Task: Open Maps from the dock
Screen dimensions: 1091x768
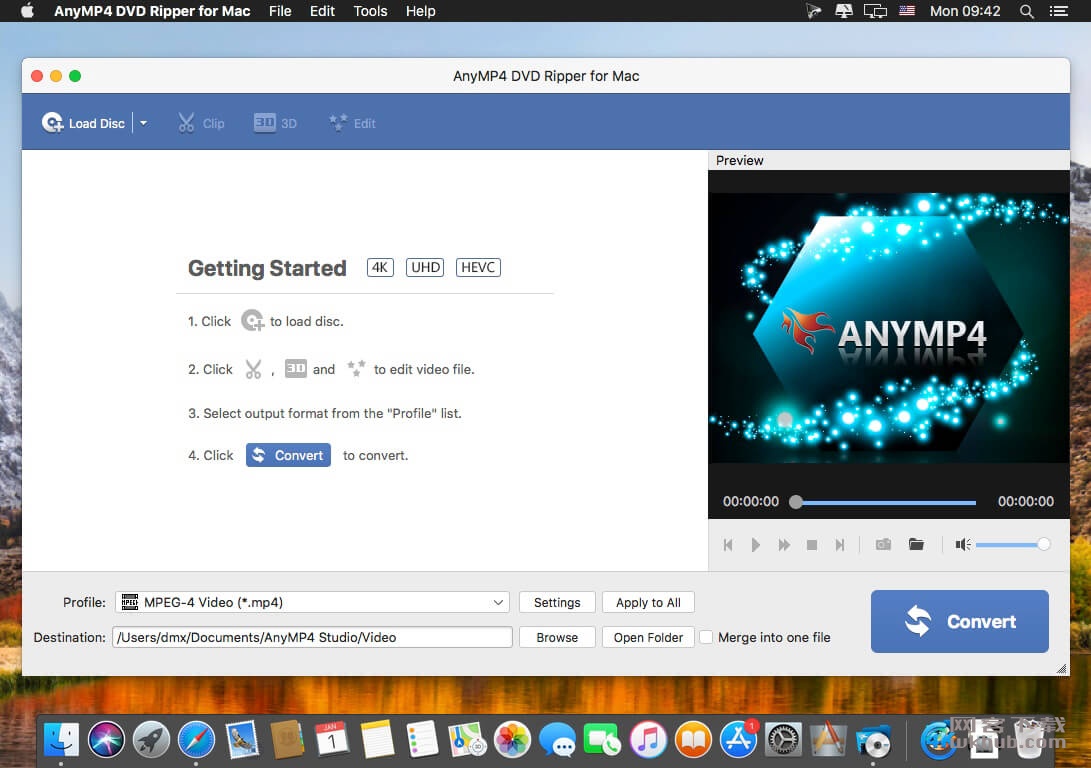Action: tap(468, 739)
